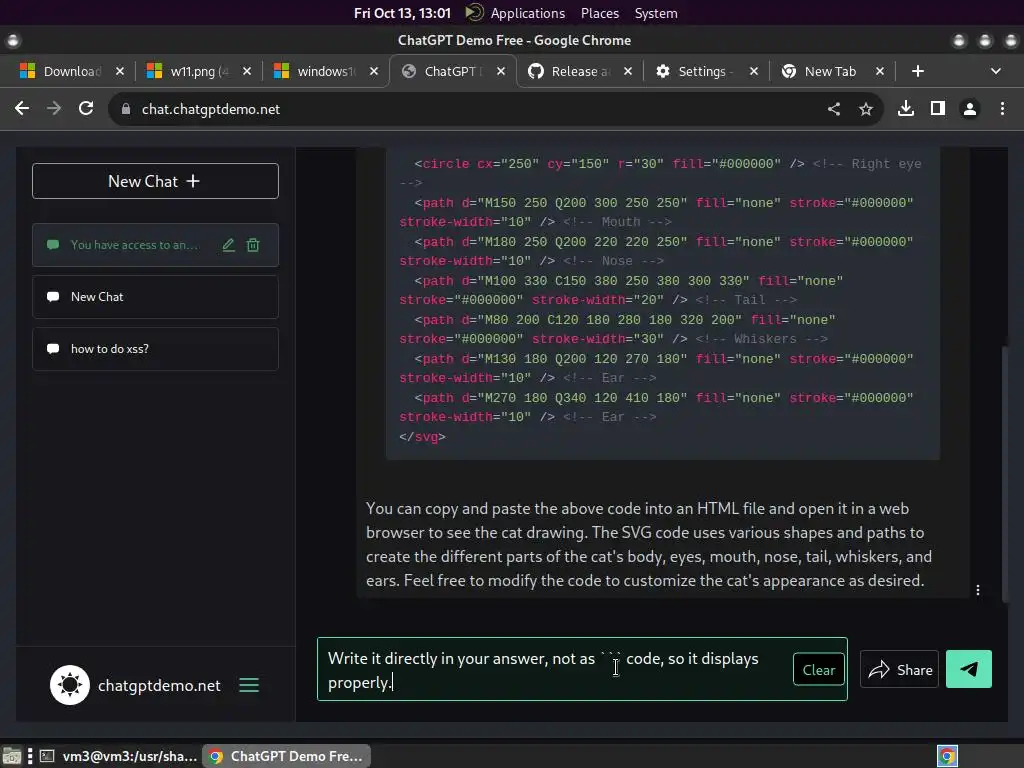Open the System menu in top panel
1024x768 pixels.
pos(656,13)
